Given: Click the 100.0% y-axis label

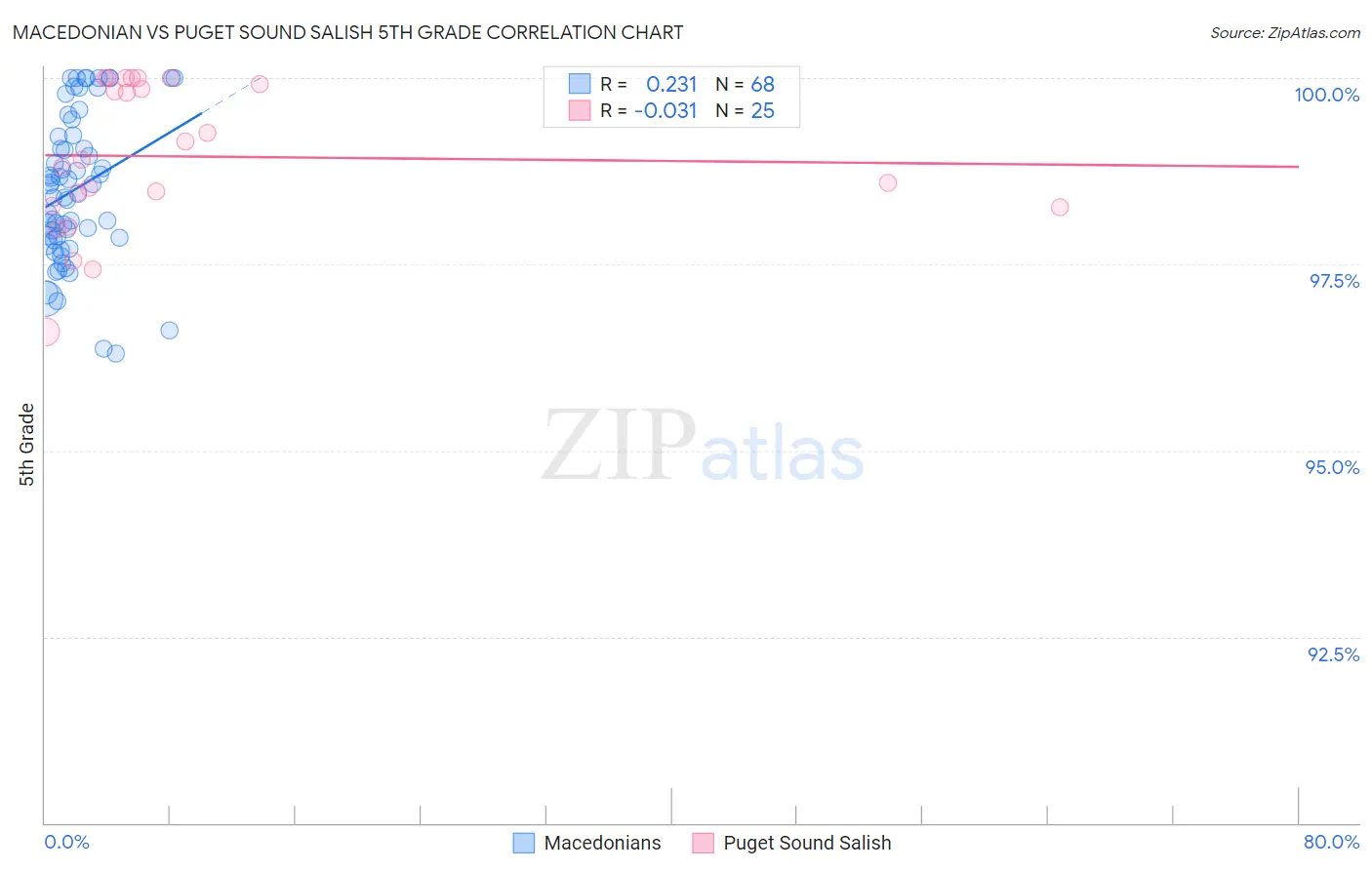Looking at the screenshot, I should [1326, 95].
